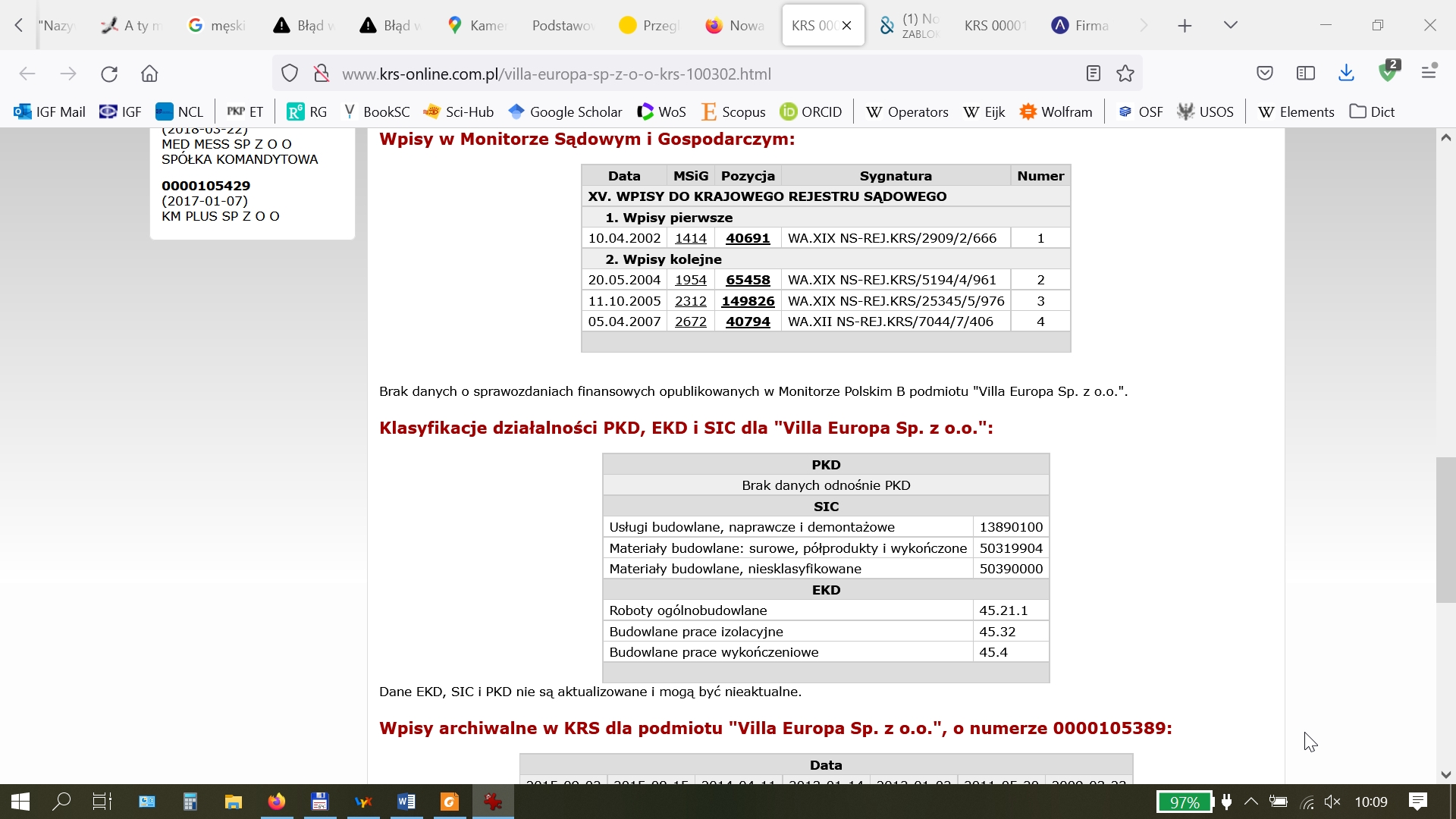Image resolution: width=1456 pixels, height=819 pixels.
Task: Toggle reader view icon
Action: (x=1093, y=74)
